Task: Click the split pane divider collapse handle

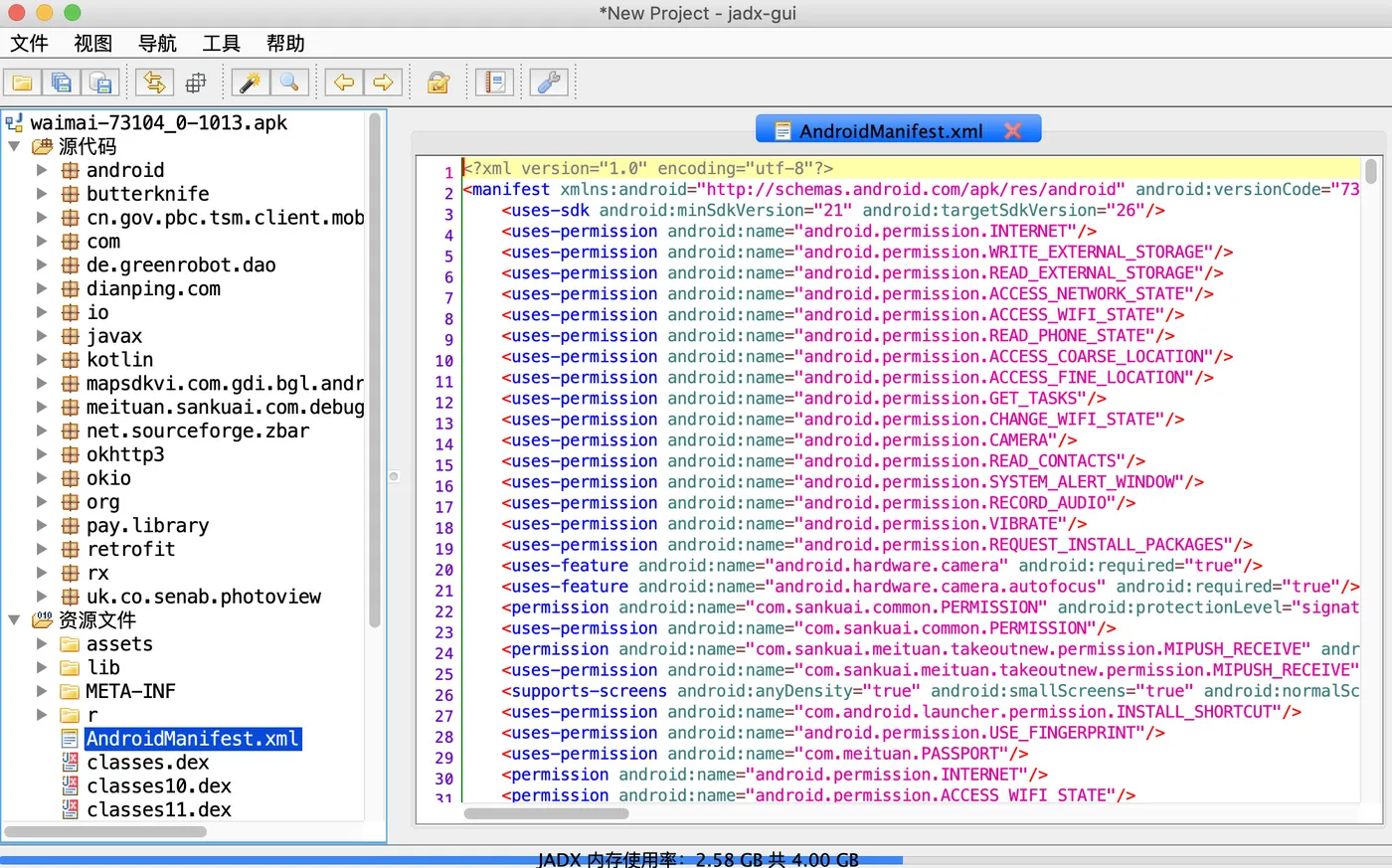Action: (x=394, y=476)
